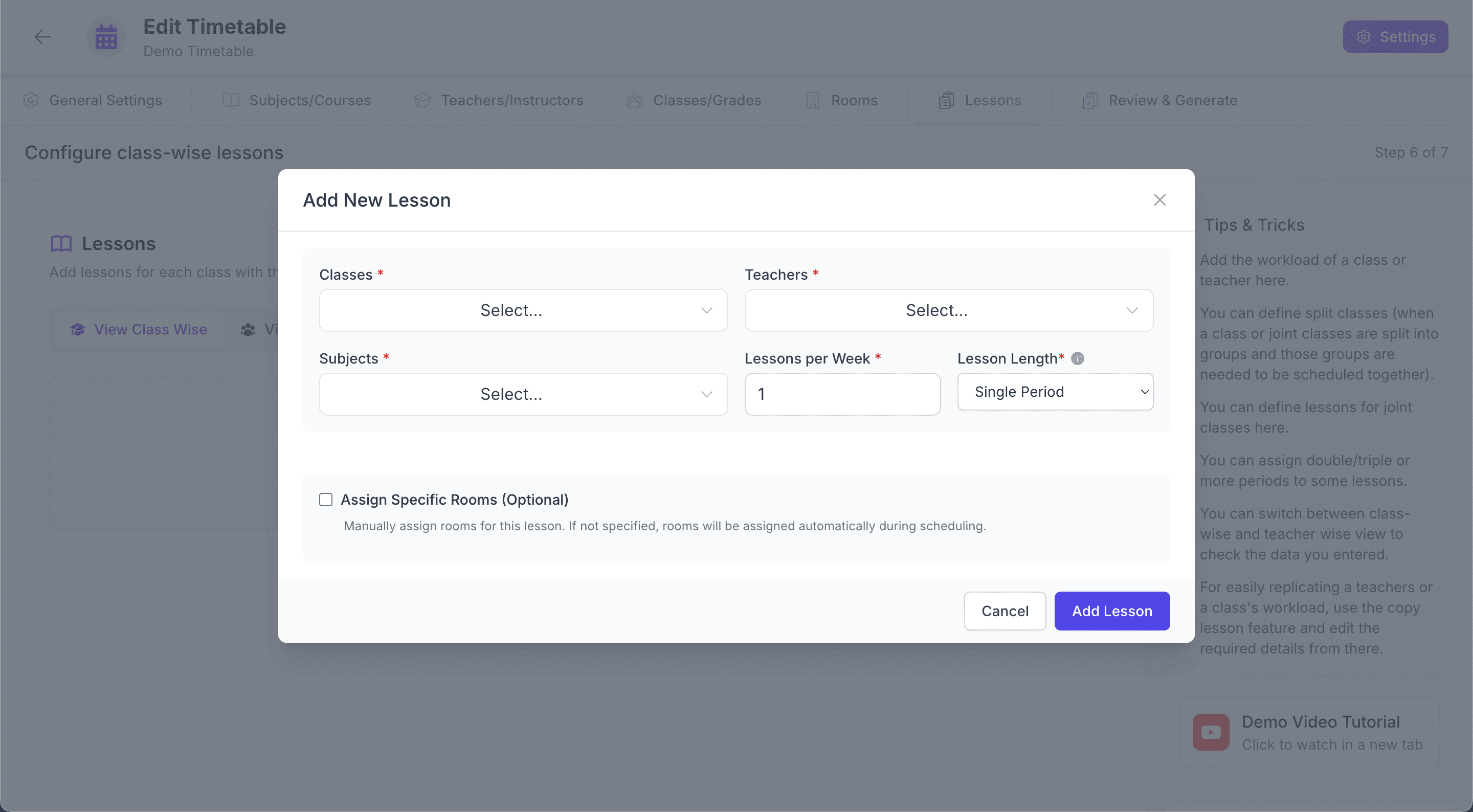This screenshot has width=1473, height=812.
Task: Close the Add New Lesson dialog
Action: (x=1159, y=200)
